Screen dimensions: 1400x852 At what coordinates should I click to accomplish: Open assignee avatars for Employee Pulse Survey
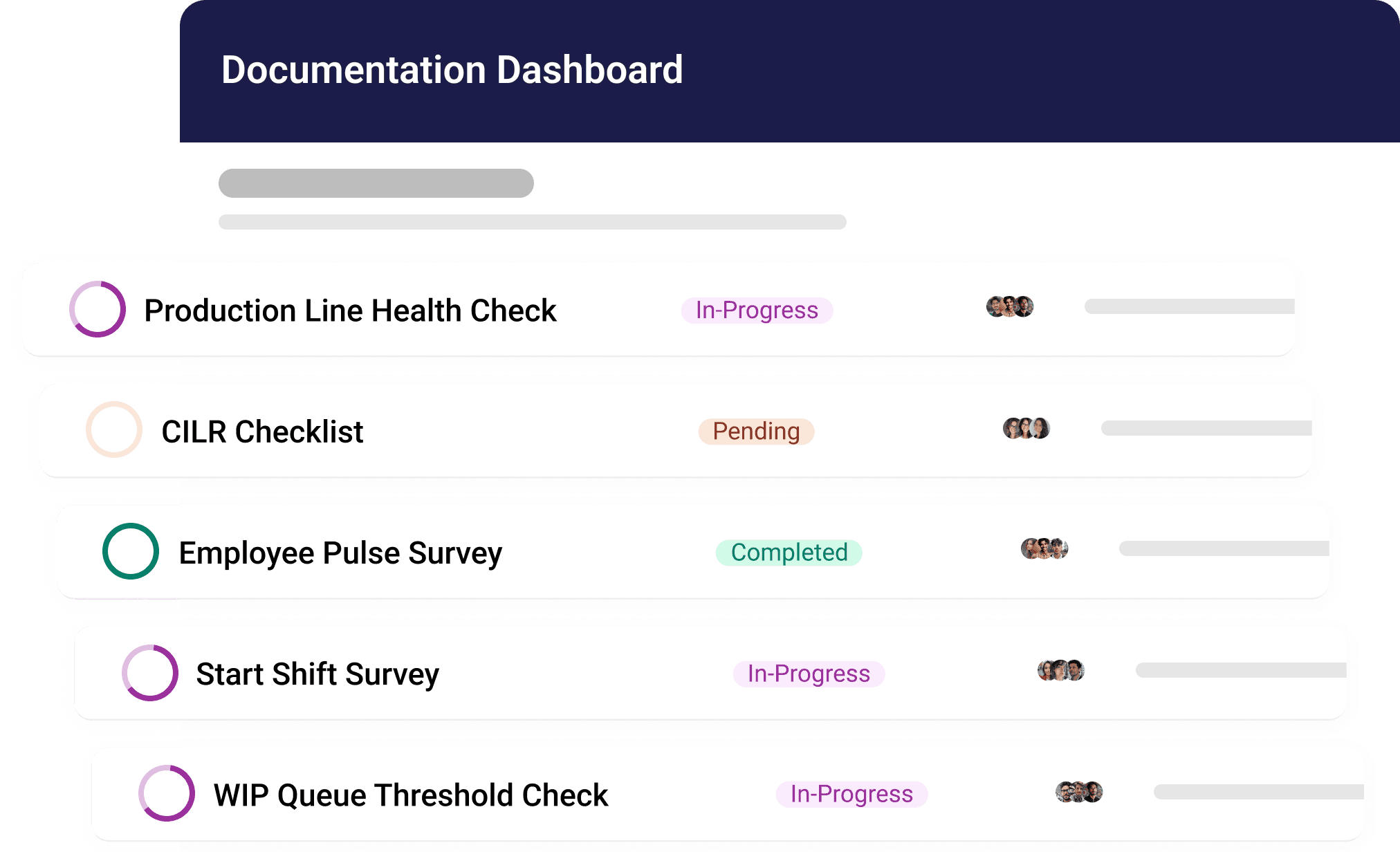(x=1044, y=549)
